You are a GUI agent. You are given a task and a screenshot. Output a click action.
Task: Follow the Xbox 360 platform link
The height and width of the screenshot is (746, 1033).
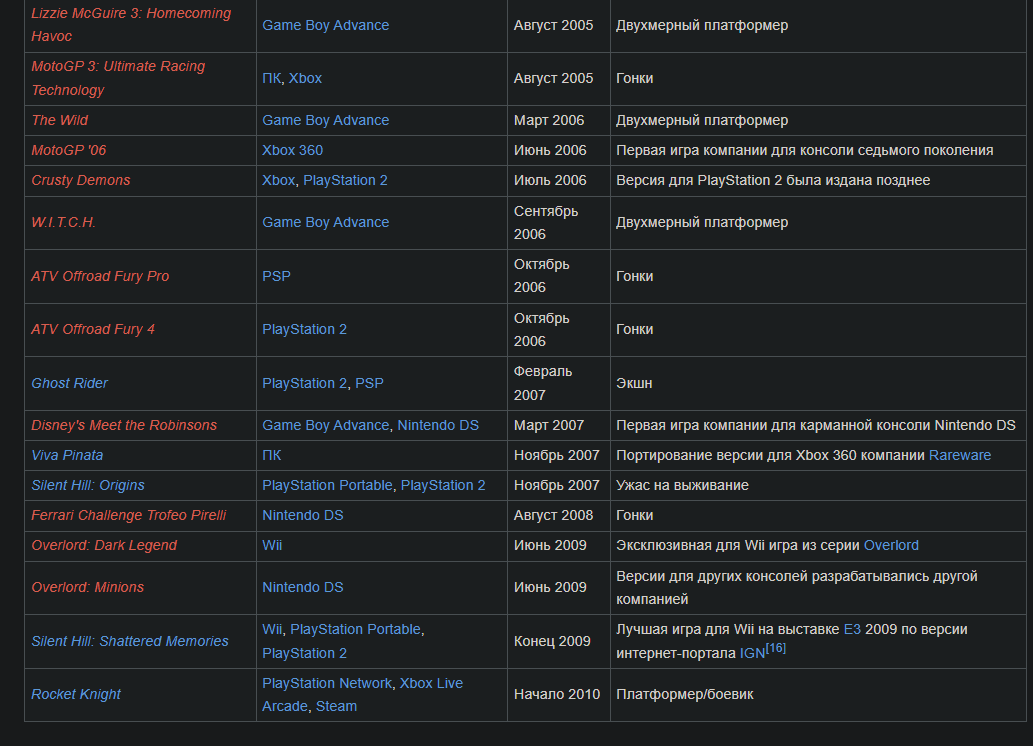(293, 150)
